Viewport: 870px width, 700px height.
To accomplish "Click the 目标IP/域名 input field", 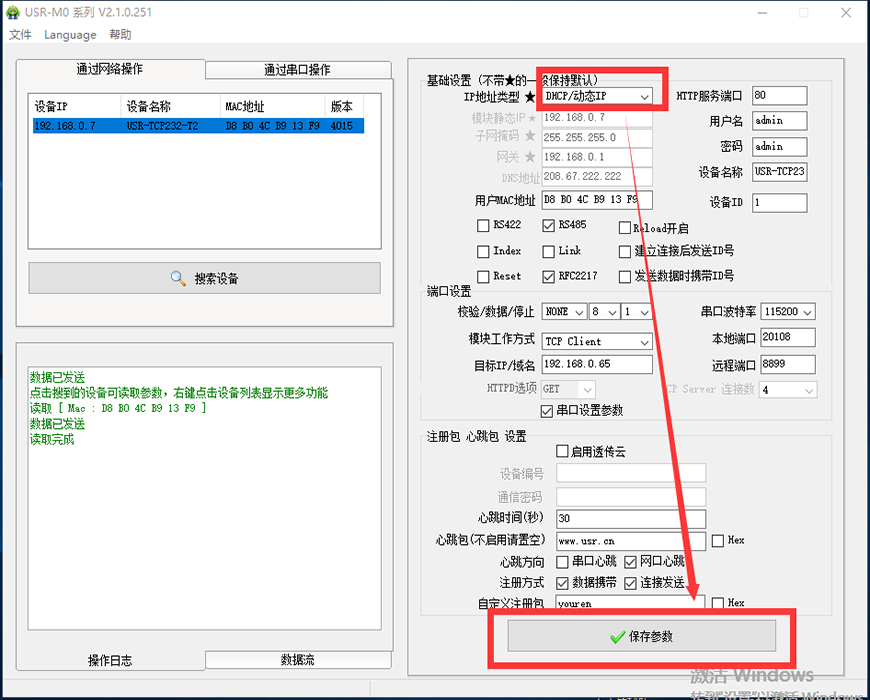I will pyautogui.click(x=597, y=365).
